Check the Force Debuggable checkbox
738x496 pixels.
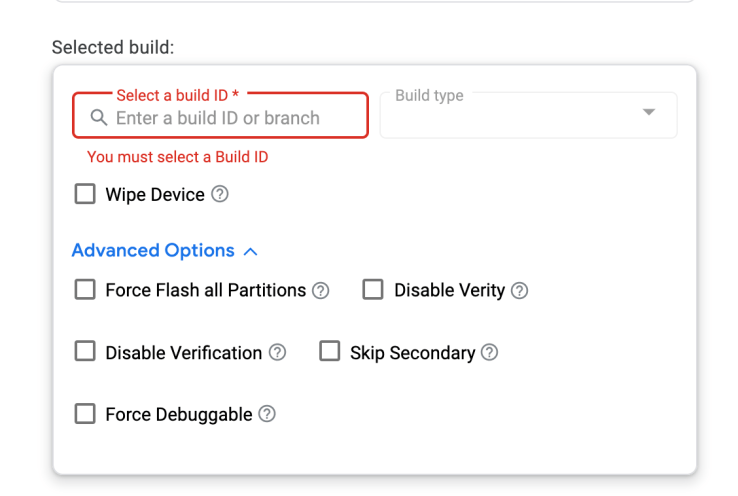tap(85, 413)
